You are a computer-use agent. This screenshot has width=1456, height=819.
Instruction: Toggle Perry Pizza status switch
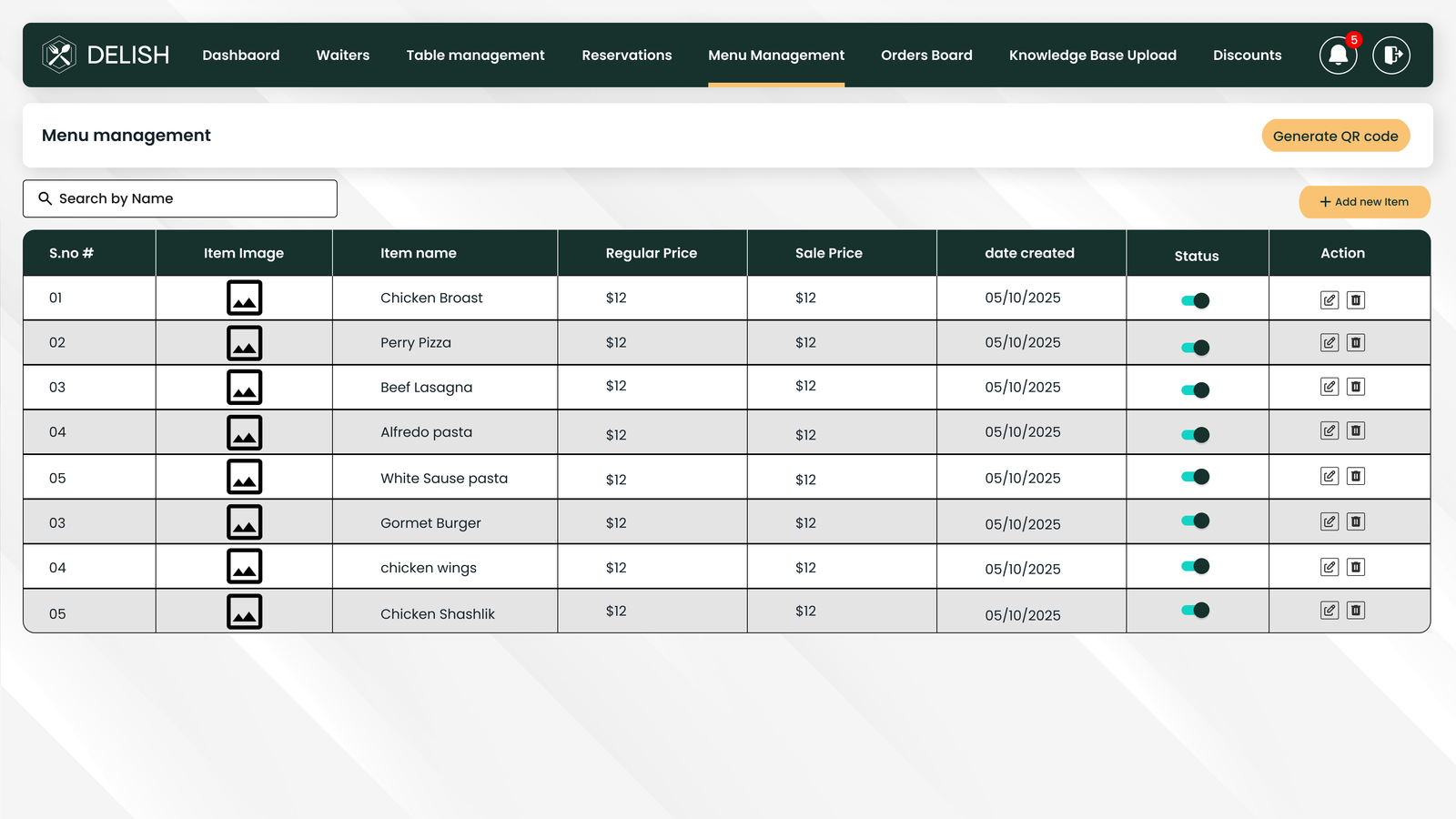click(x=1196, y=348)
